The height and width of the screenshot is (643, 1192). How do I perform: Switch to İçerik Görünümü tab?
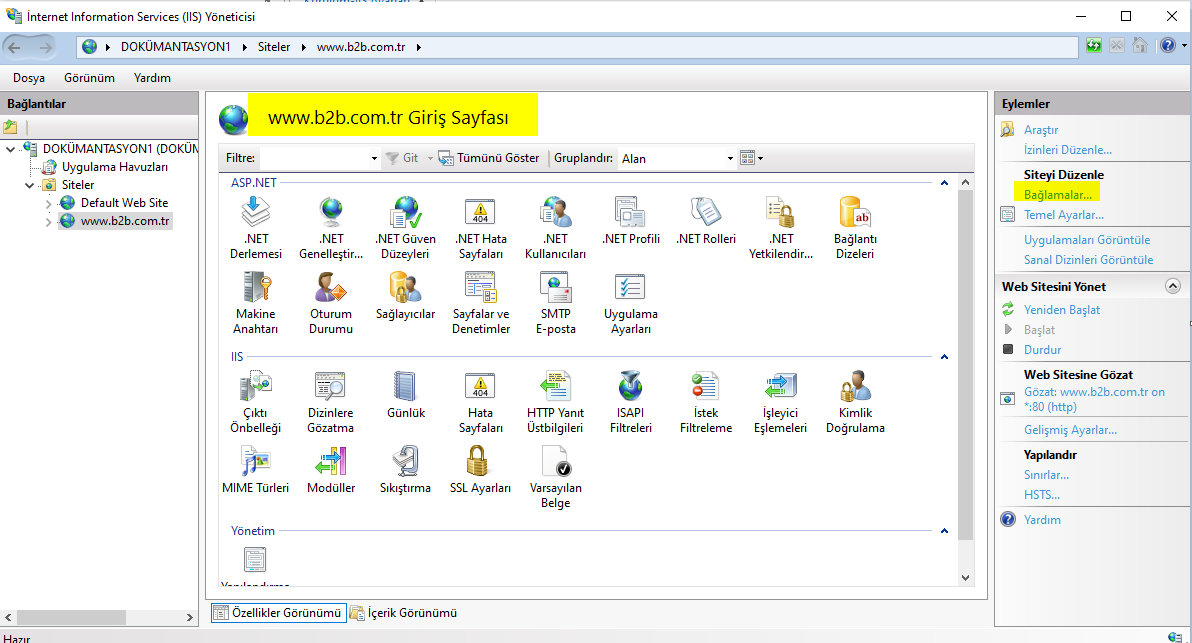tap(404, 613)
